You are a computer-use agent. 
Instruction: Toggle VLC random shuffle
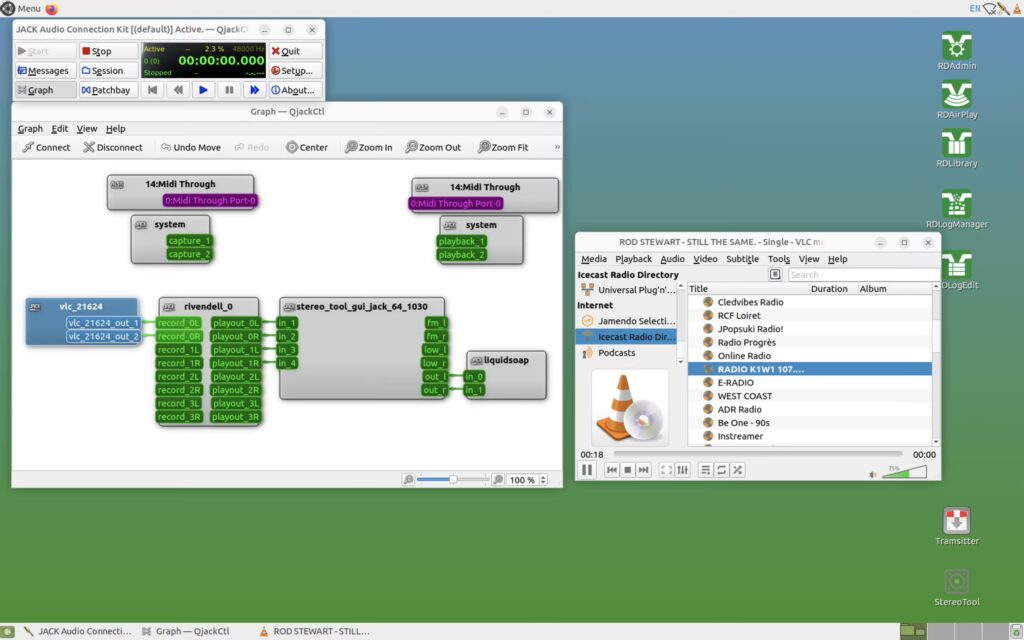[737, 470]
